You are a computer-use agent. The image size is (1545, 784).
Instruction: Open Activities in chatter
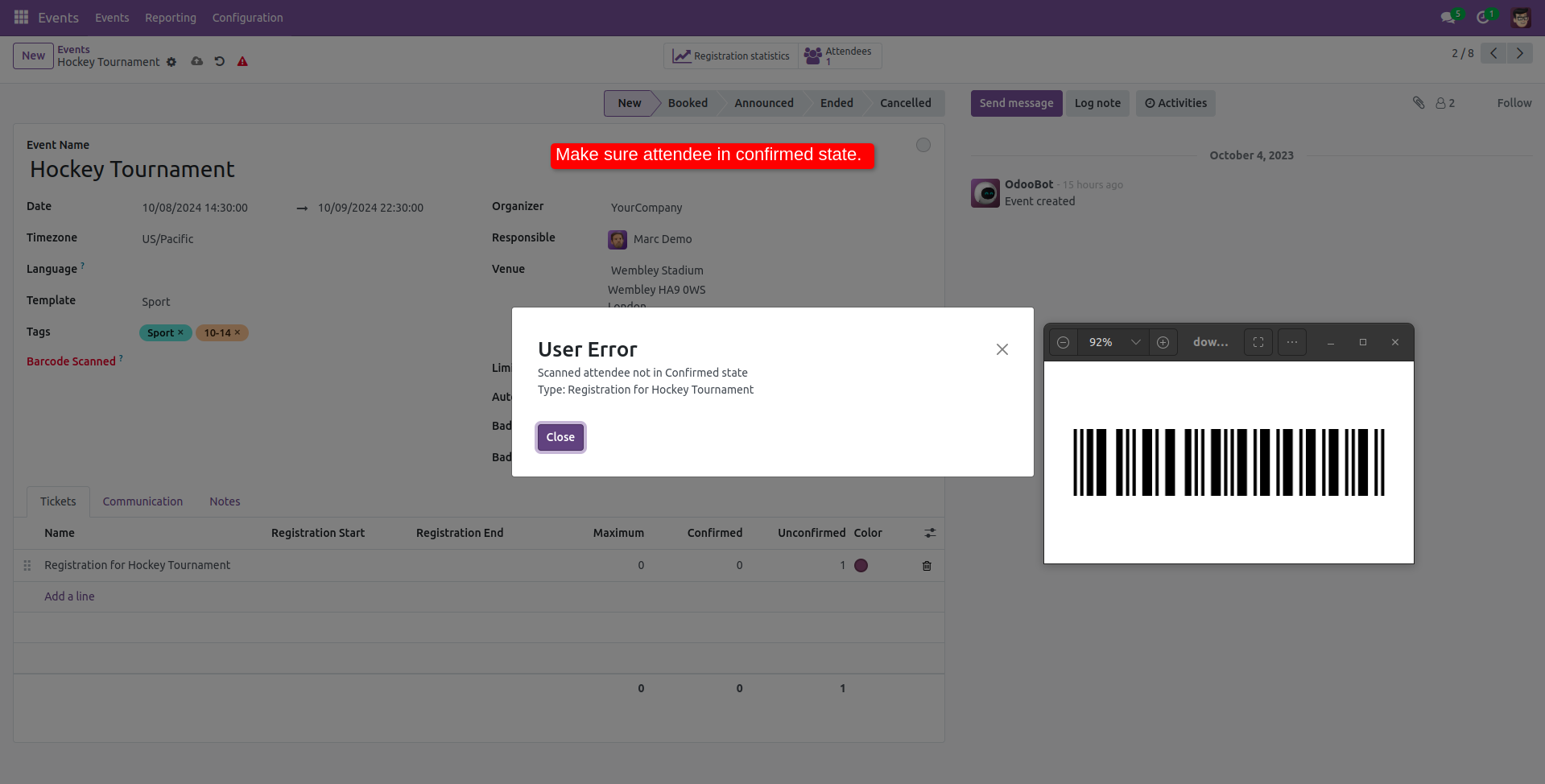[1175, 103]
